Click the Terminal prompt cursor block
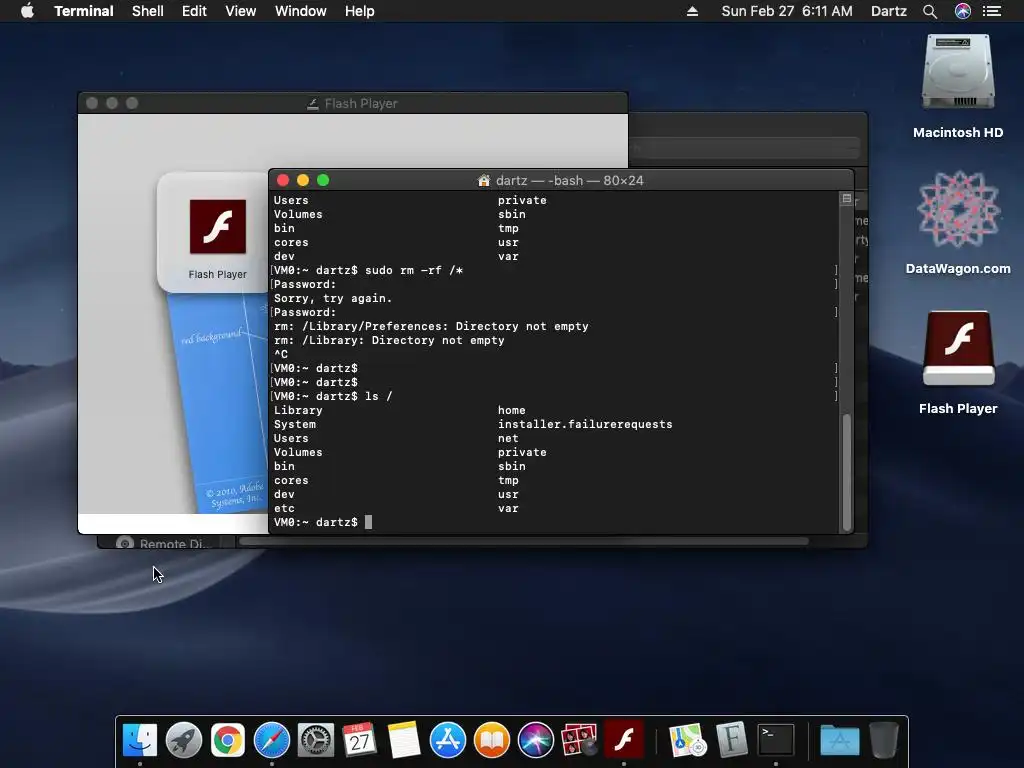1024x768 pixels. [x=368, y=522]
